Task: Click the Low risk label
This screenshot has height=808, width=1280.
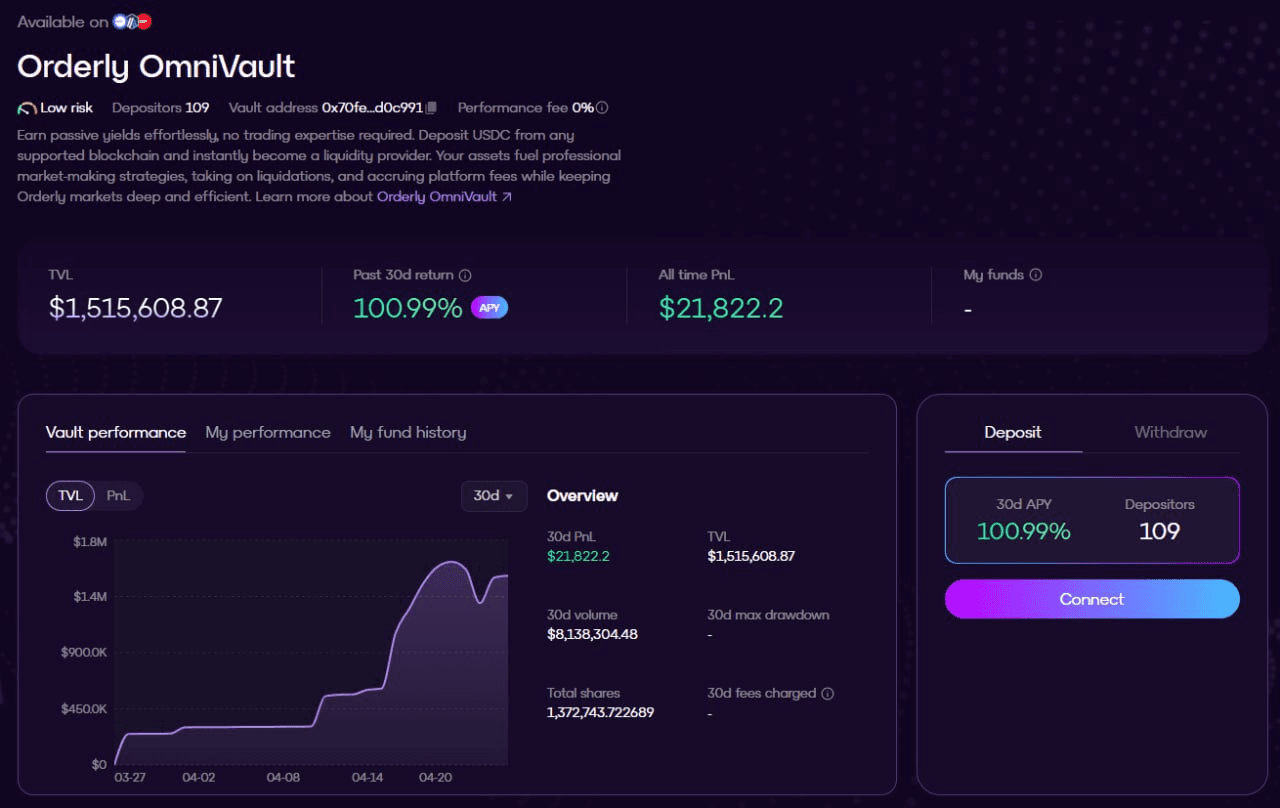Action: coord(66,108)
